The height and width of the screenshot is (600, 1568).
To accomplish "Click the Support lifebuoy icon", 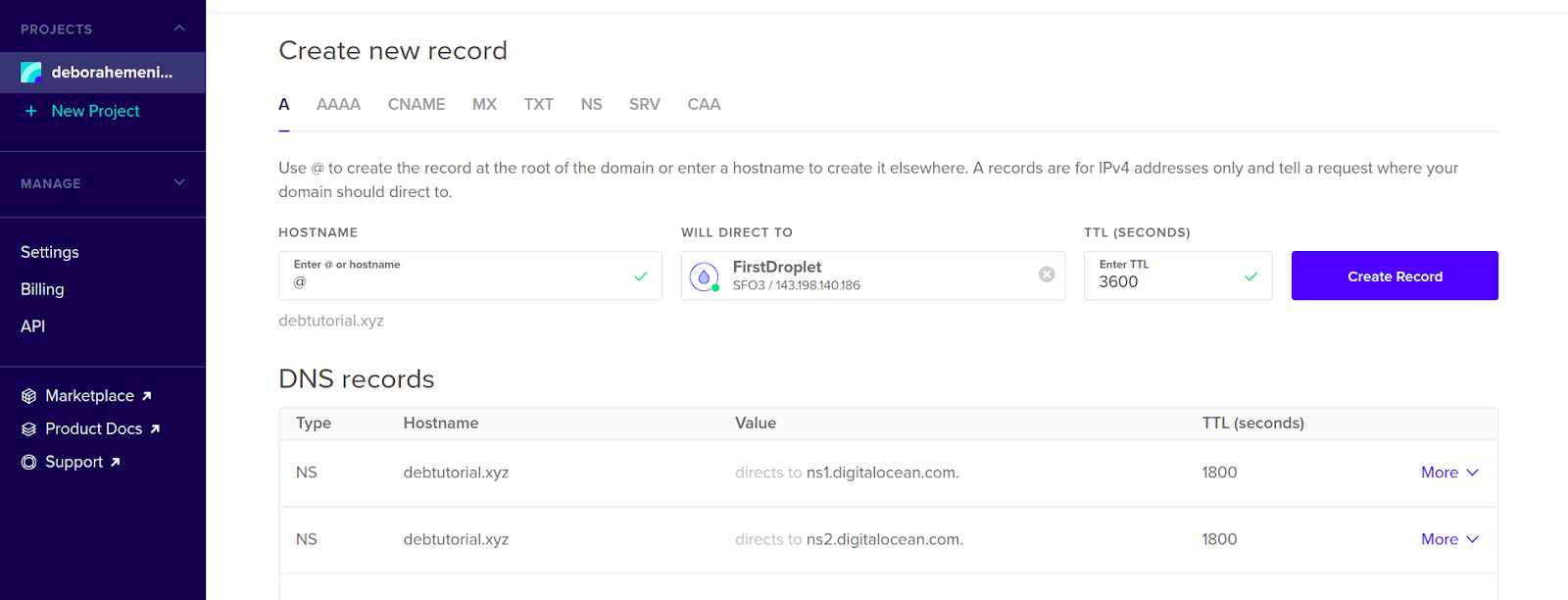I will click(x=29, y=462).
